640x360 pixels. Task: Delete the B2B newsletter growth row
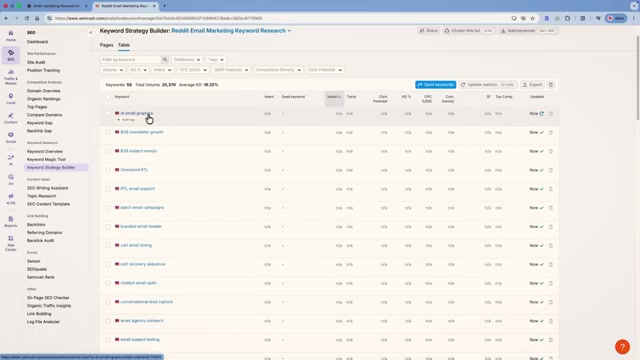click(x=551, y=132)
